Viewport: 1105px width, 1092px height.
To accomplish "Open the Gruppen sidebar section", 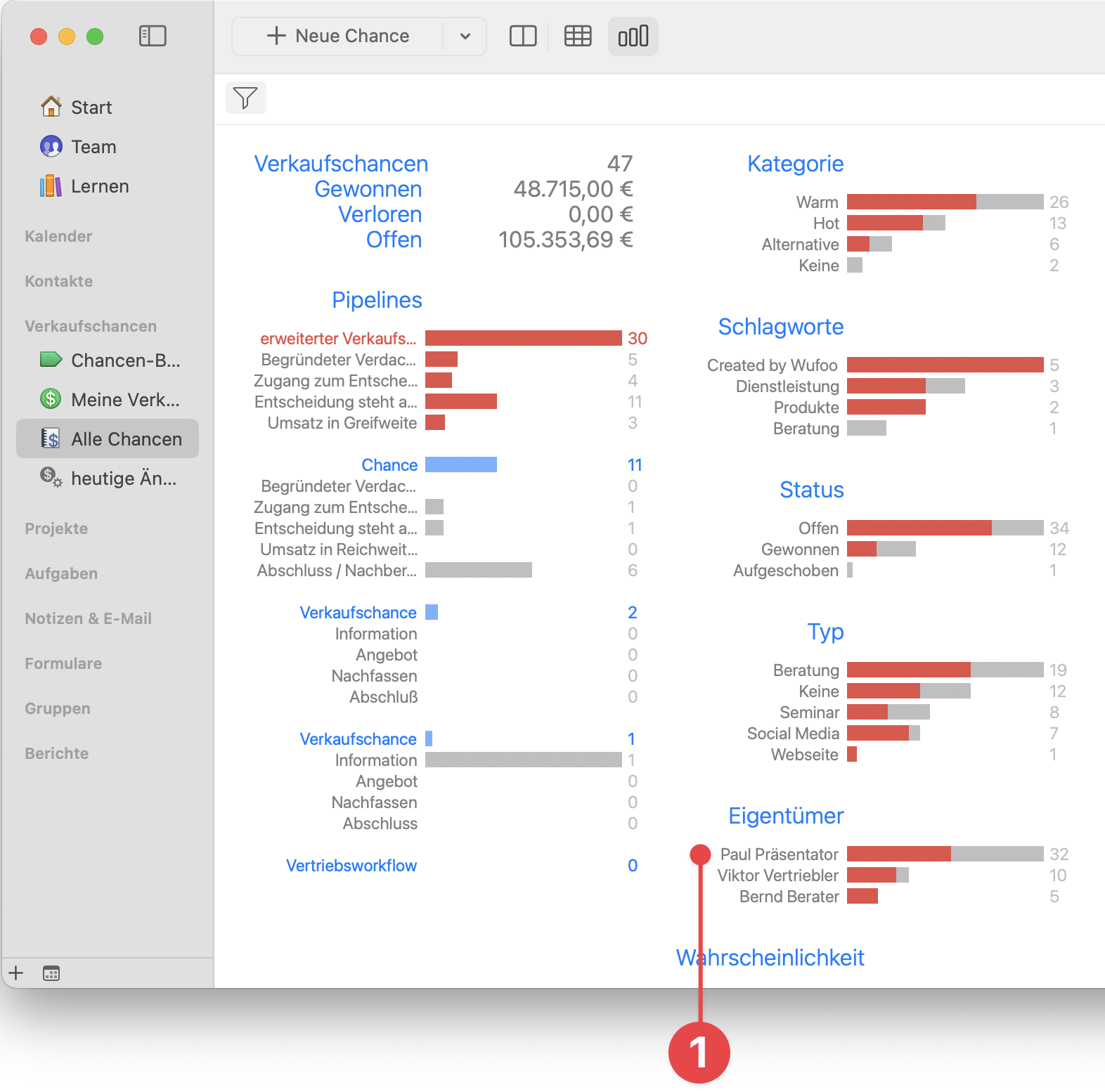I will click(x=58, y=708).
